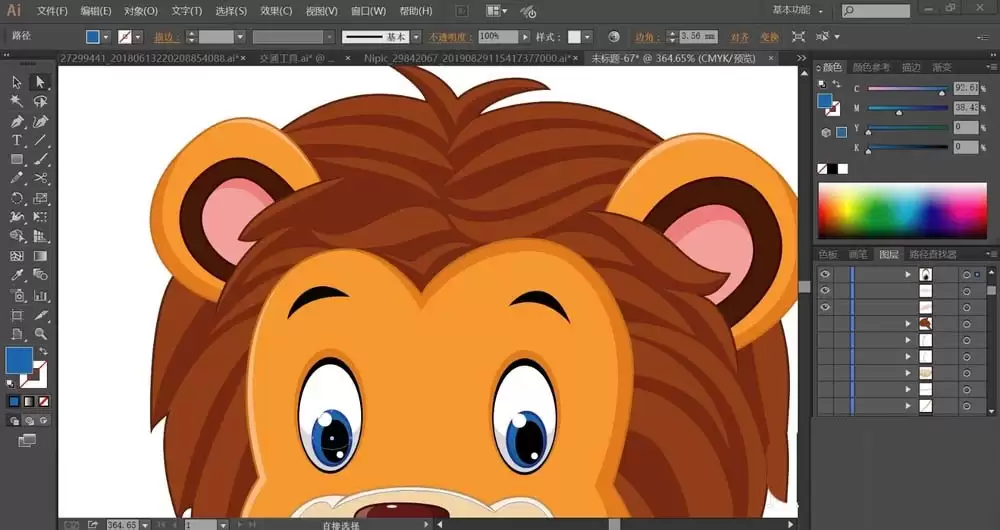Image resolution: width=1000 pixels, height=530 pixels.
Task: Select the Scissors tool
Action: pos(41,178)
